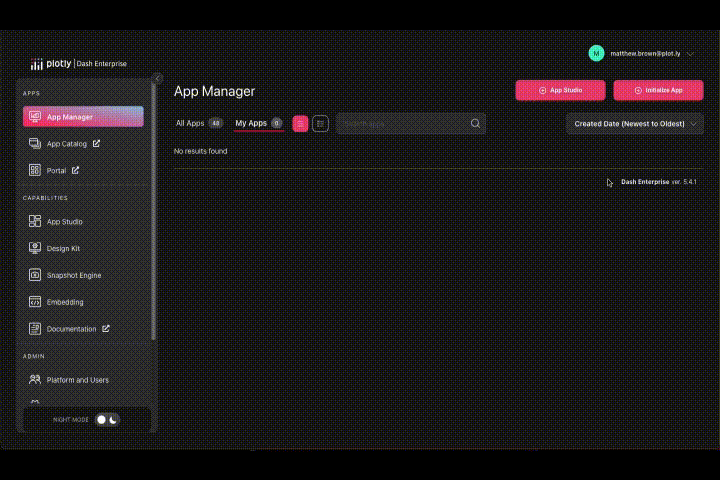Click the Snapshot Engine camera icon
The height and width of the screenshot is (480, 720).
tap(35, 275)
